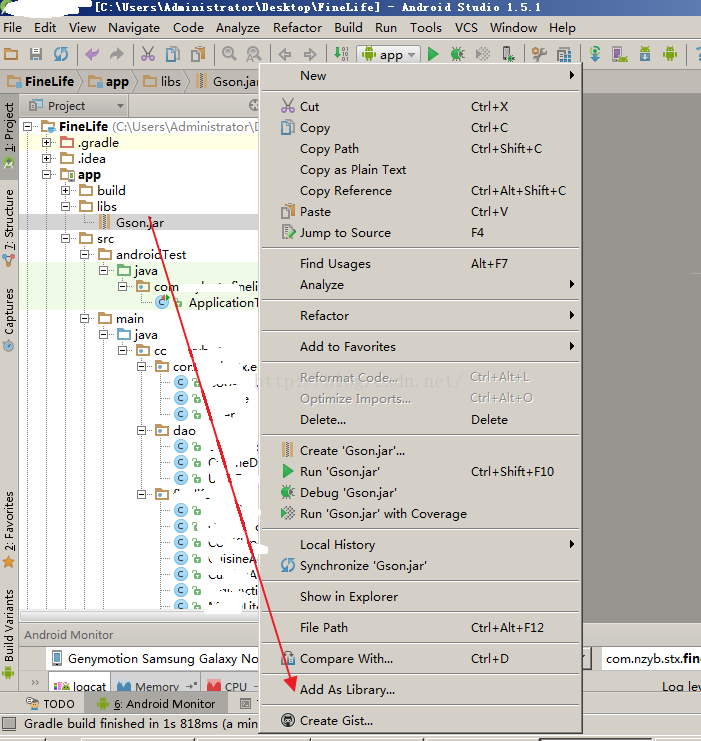701x741 pixels.
Task: Click the Make Project icon
Action: coord(340,54)
